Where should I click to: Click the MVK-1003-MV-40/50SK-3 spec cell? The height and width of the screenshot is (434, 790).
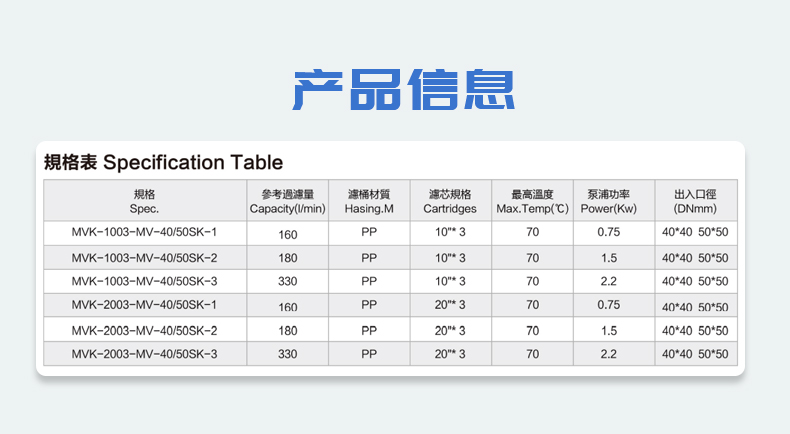(x=144, y=281)
